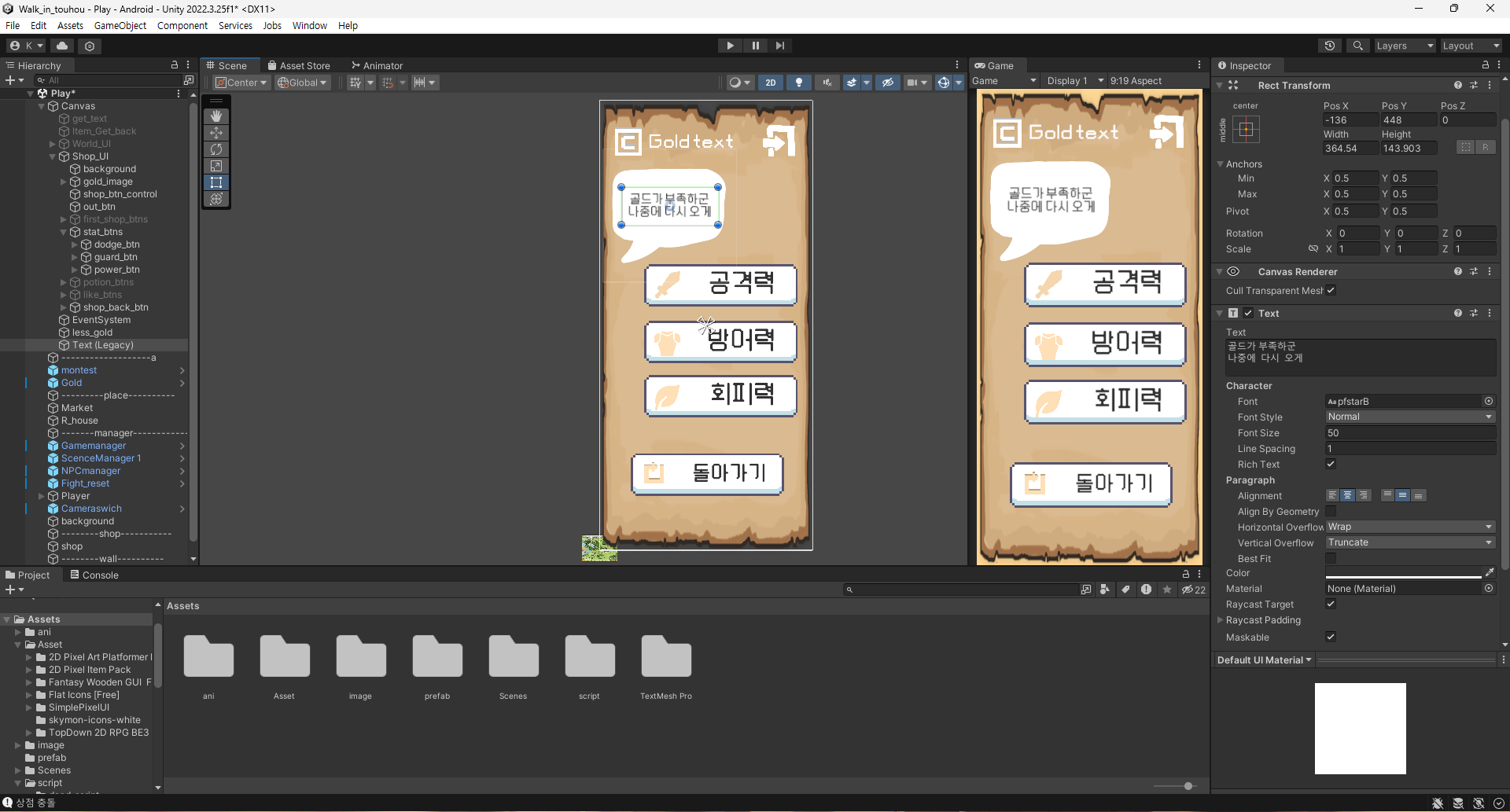The width and height of the screenshot is (1510, 812).
Task: Toggle 2D mode in Scene view
Action: click(770, 83)
